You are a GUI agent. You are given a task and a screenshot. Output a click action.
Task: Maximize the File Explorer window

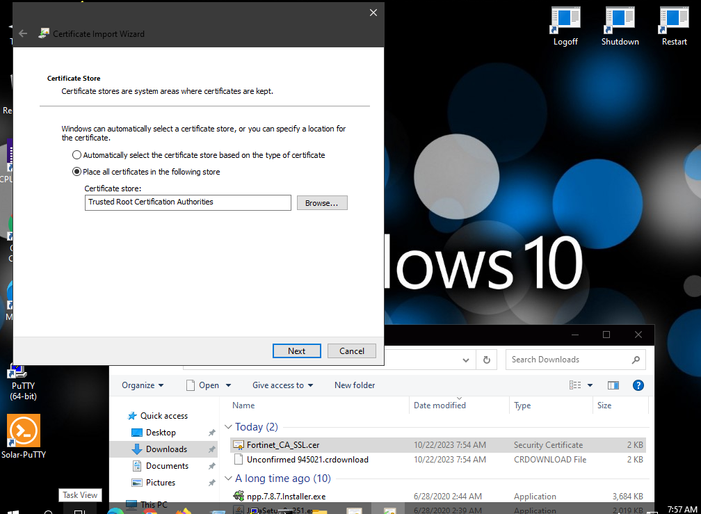pyautogui.click(x=606, y=335)
